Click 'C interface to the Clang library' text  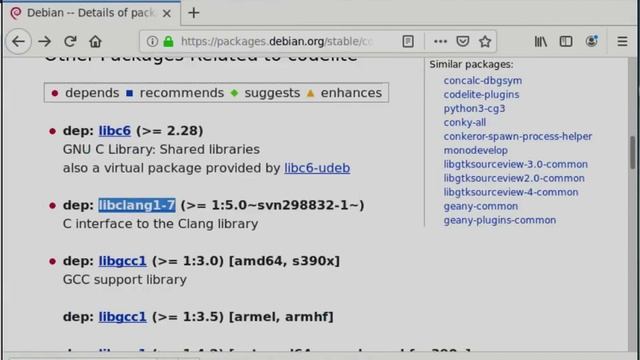tap(160, 224)
